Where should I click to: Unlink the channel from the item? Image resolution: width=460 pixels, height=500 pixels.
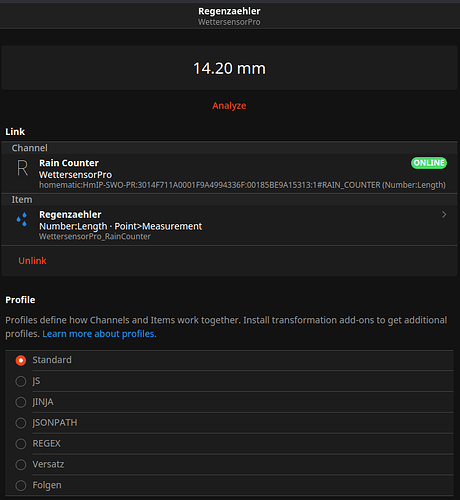click(x=32, y=261)
